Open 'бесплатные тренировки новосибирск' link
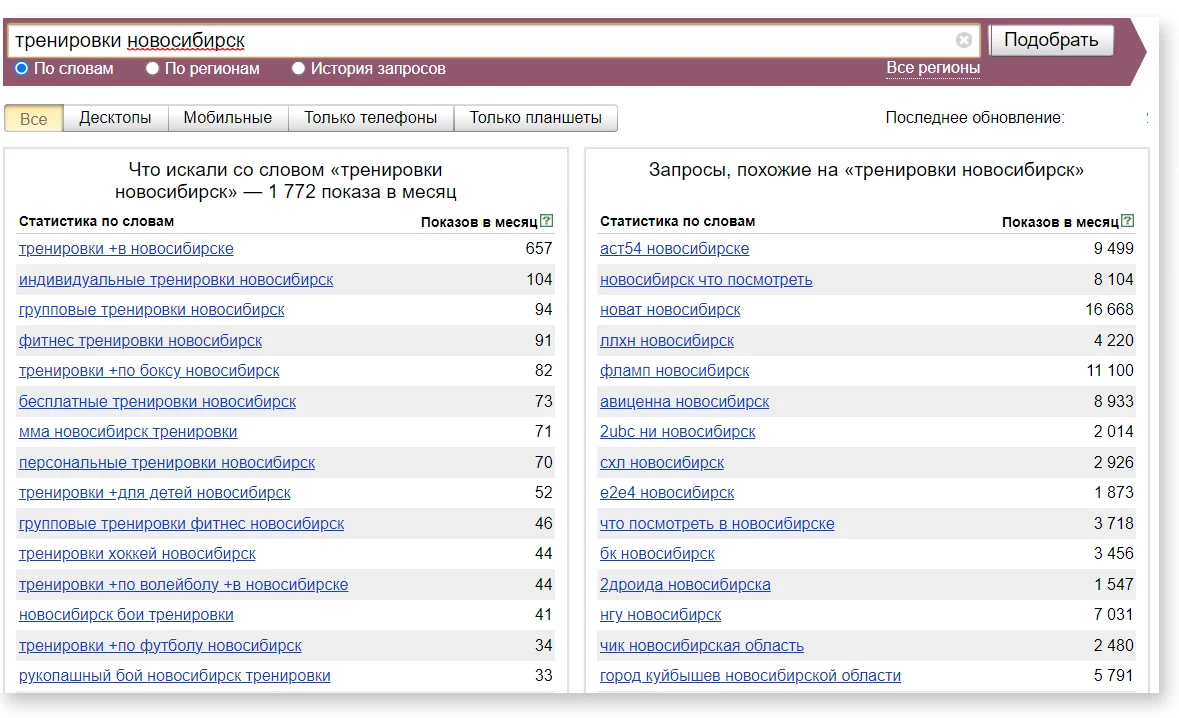 157,401
